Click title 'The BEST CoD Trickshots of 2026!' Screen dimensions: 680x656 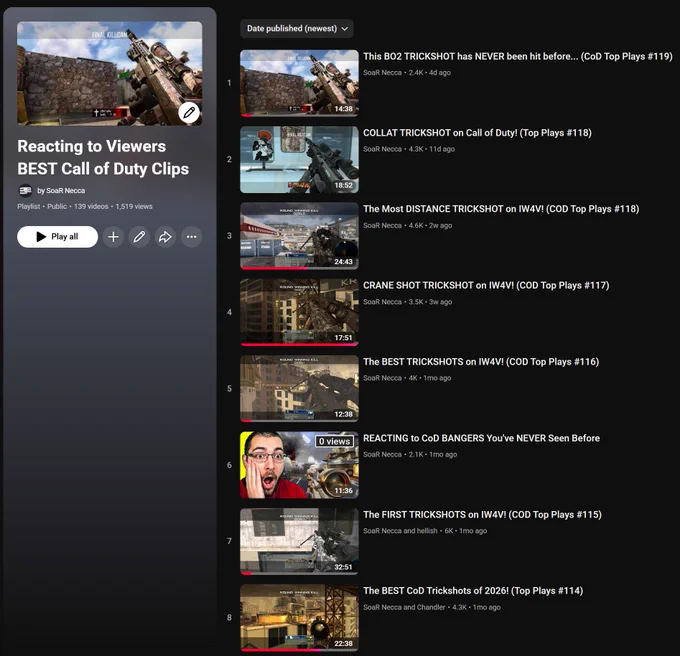[x=473, y=591]
